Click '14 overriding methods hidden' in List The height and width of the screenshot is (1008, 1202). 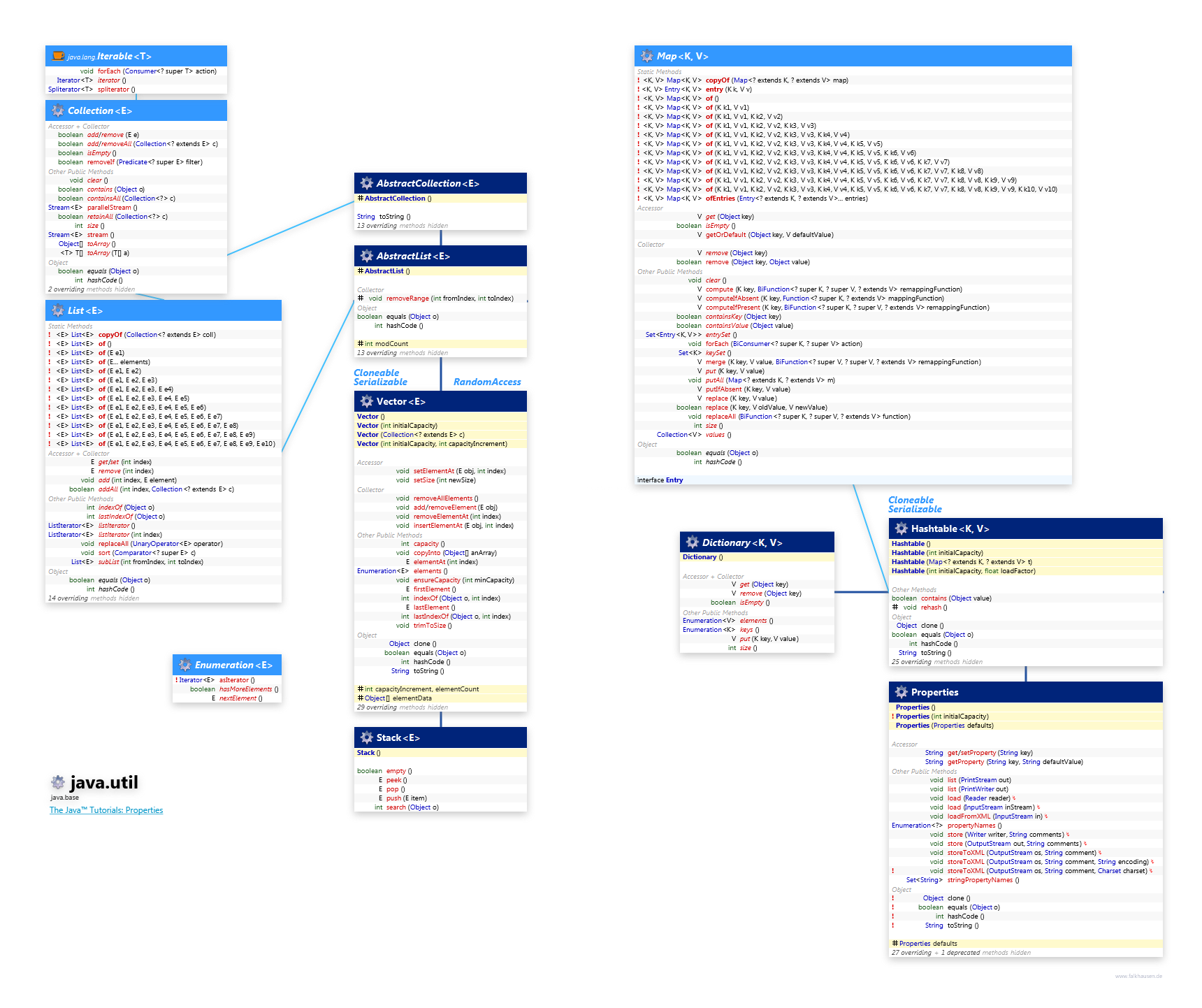(x=94, y=598)
